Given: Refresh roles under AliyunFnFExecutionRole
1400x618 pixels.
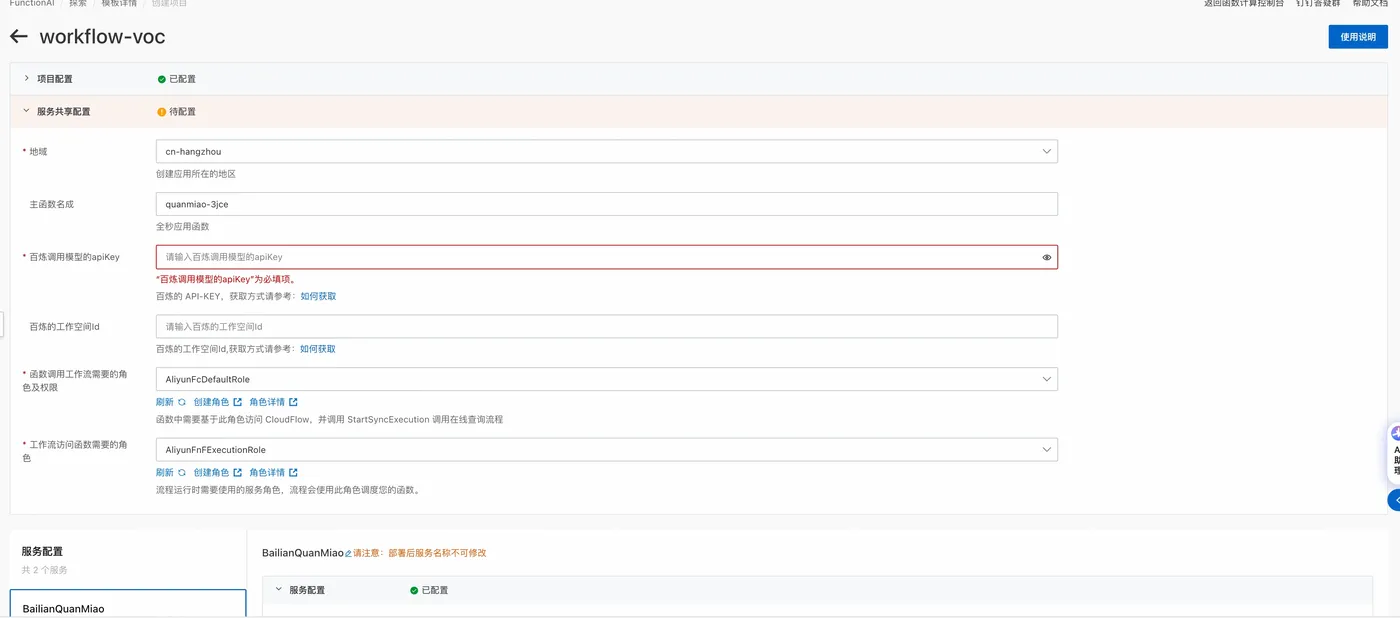Looking at the screenshot, I should click(171, 472).
